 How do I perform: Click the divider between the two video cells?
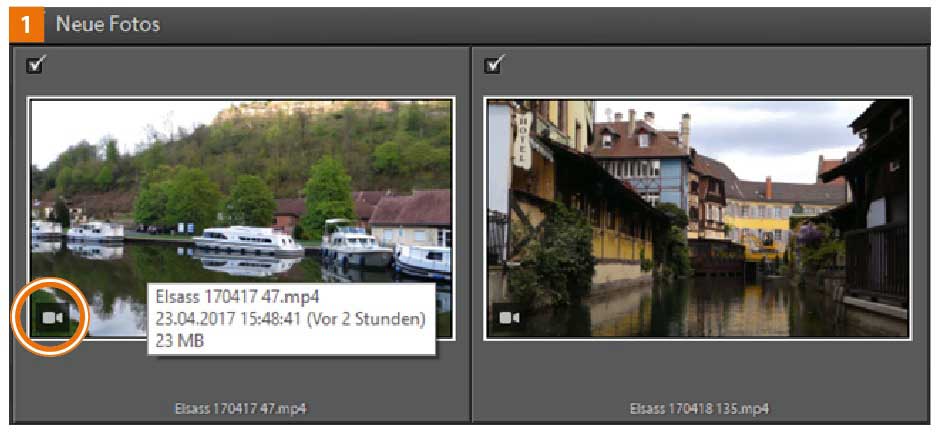pos(471,234)
